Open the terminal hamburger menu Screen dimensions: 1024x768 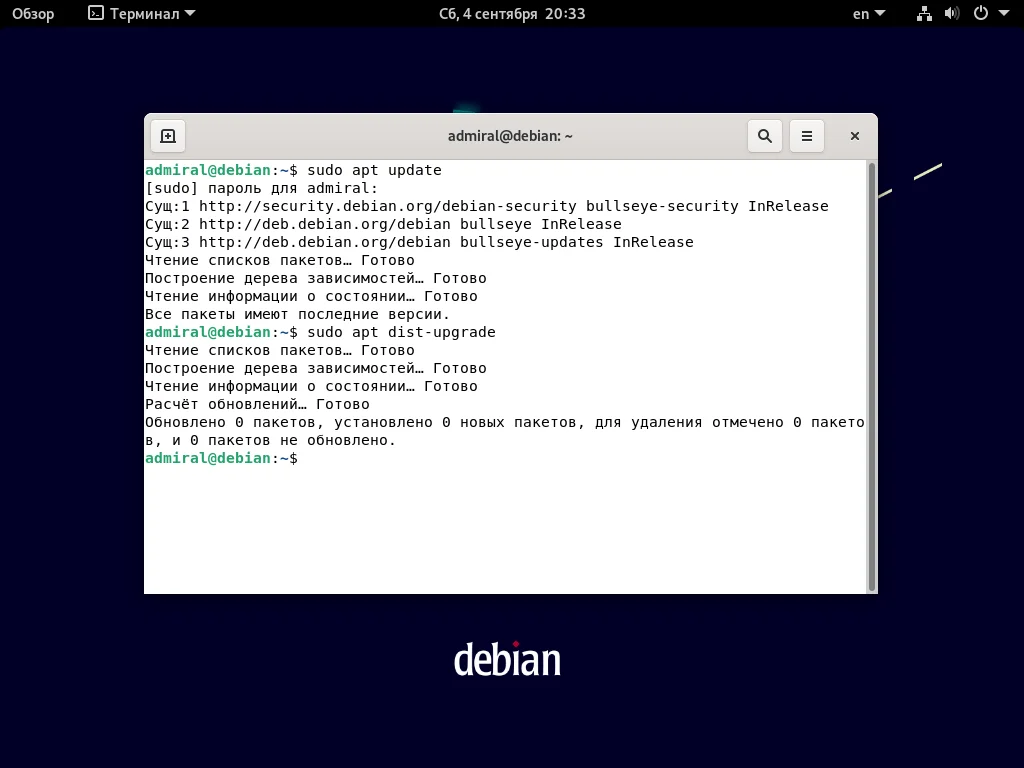[x=807, y=135]
